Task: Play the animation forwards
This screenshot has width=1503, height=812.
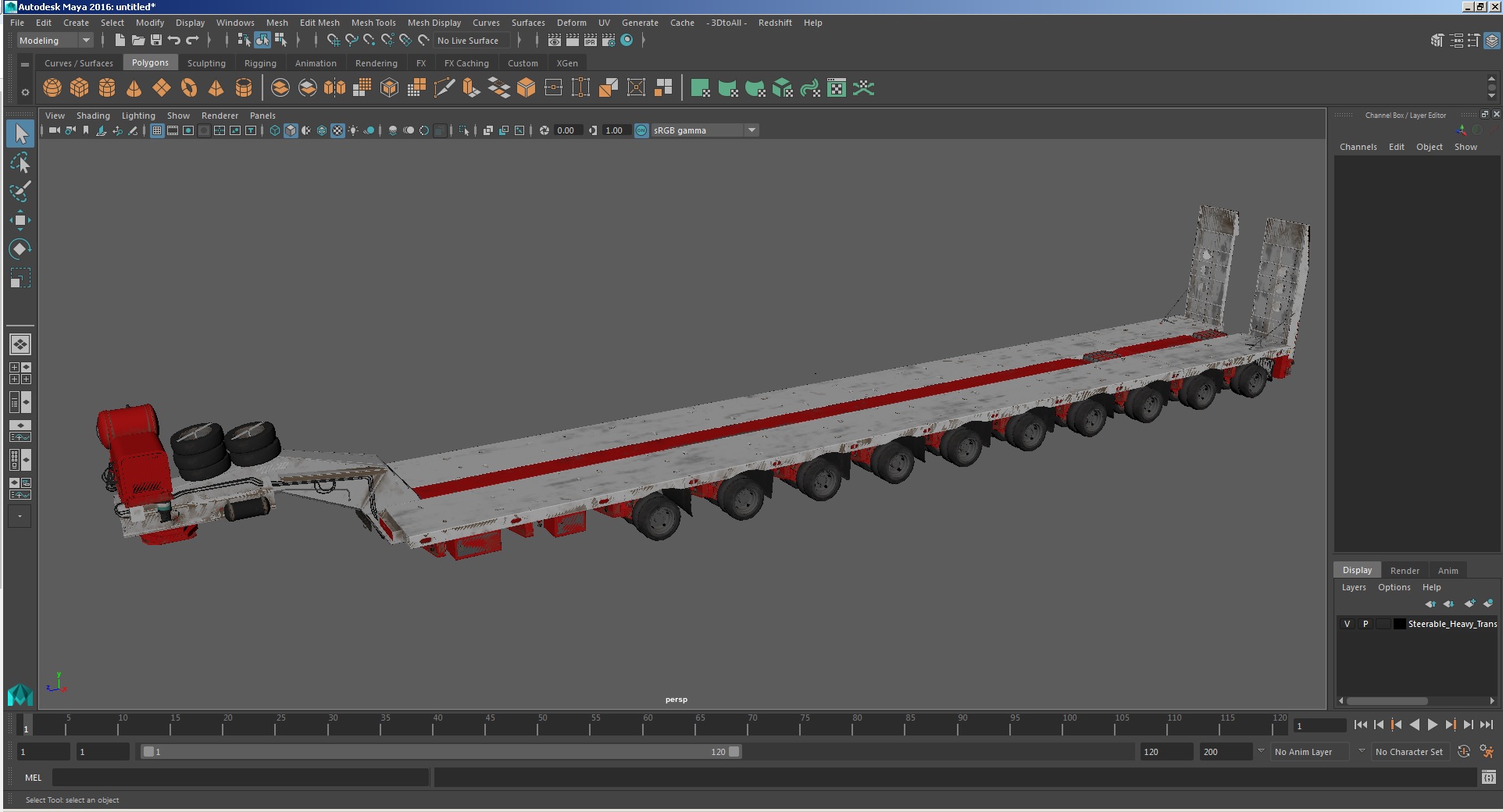Action: coord(1432,725)
